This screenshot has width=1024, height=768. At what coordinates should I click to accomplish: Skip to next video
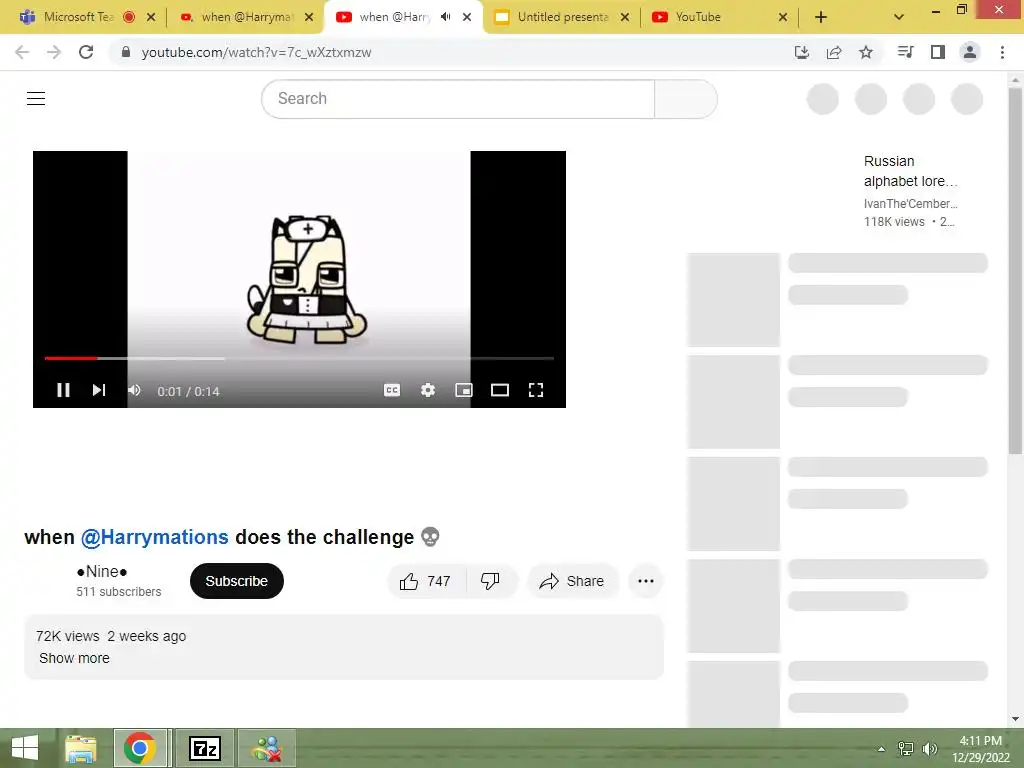tap(99, 390)
